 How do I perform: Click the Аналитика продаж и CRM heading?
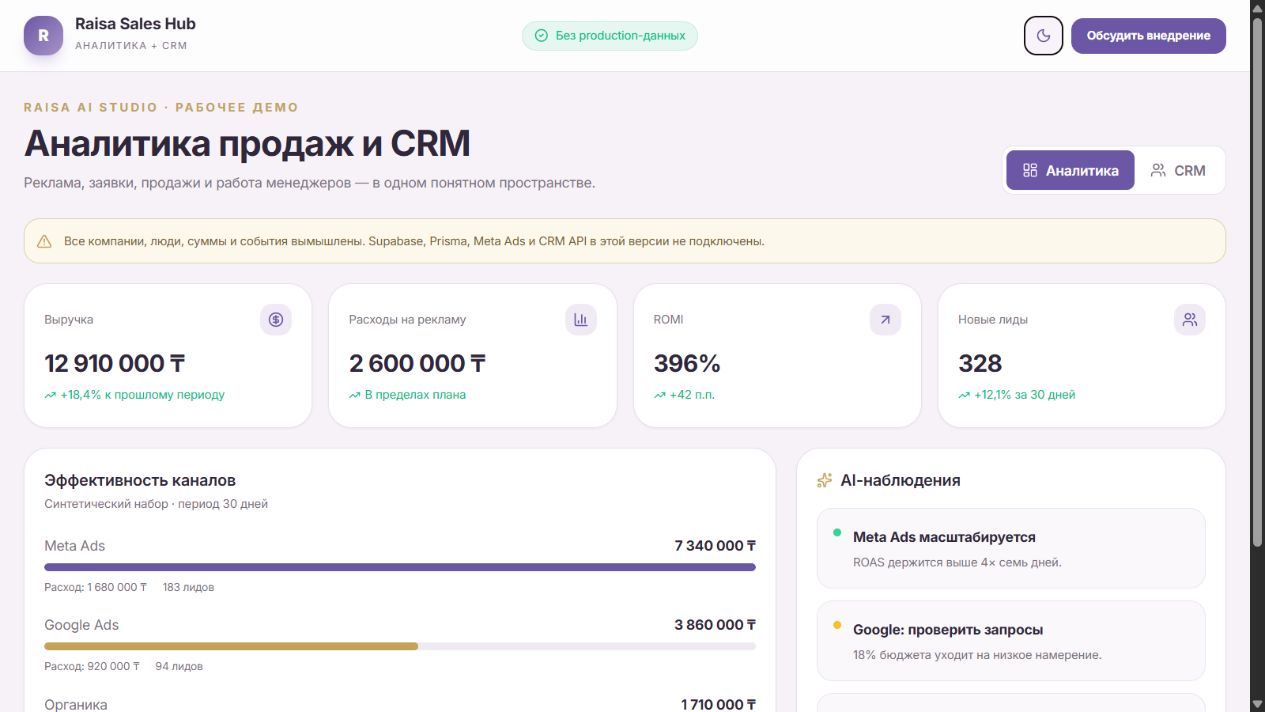click(x=247, y=144)
